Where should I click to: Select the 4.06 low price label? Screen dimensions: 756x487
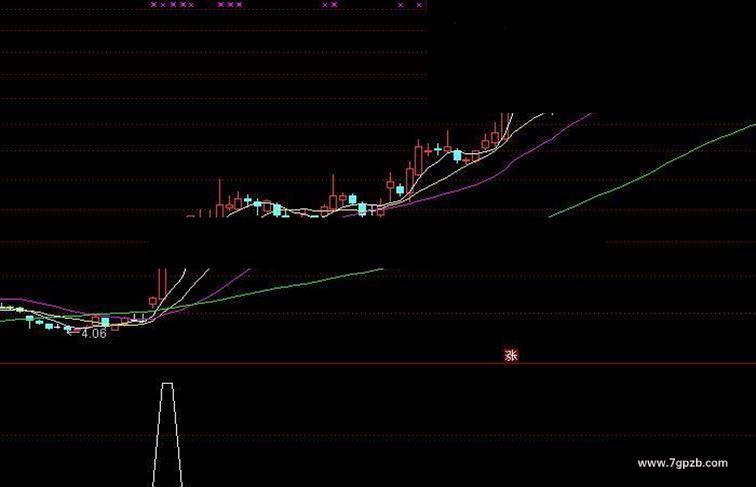coord(94,334)
